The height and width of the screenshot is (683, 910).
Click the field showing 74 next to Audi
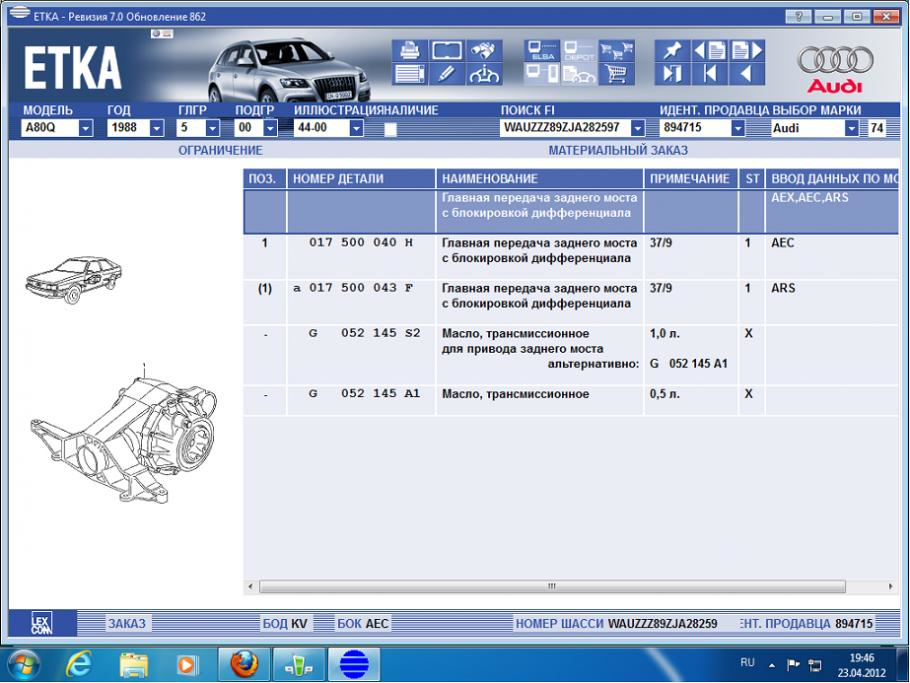[877, 128]
